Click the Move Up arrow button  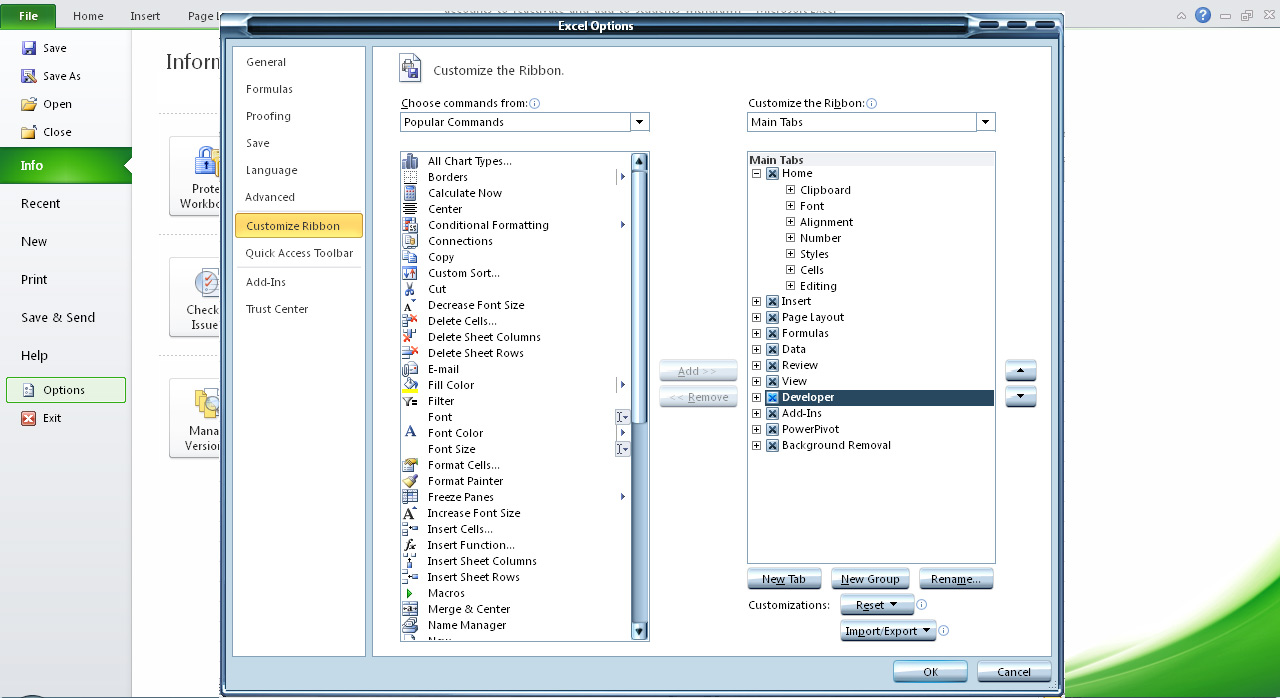point(1020,371)
